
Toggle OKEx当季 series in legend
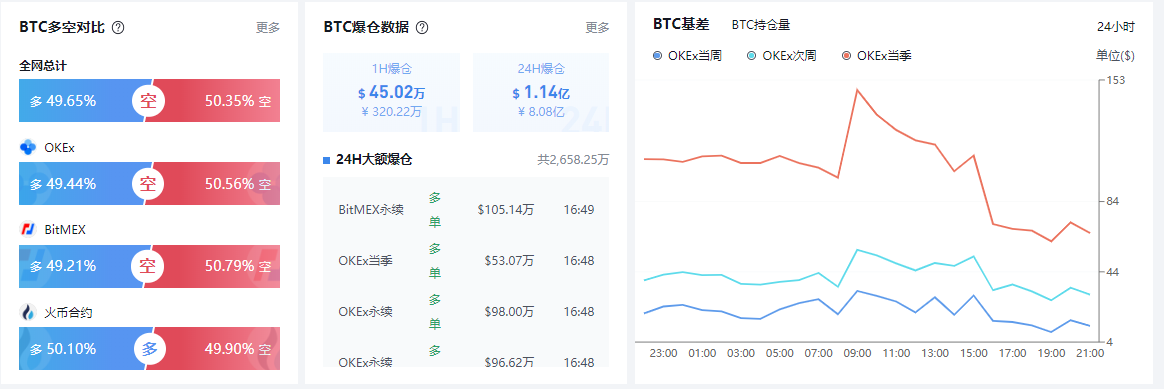pyautogui.click(x=876, y=56)
